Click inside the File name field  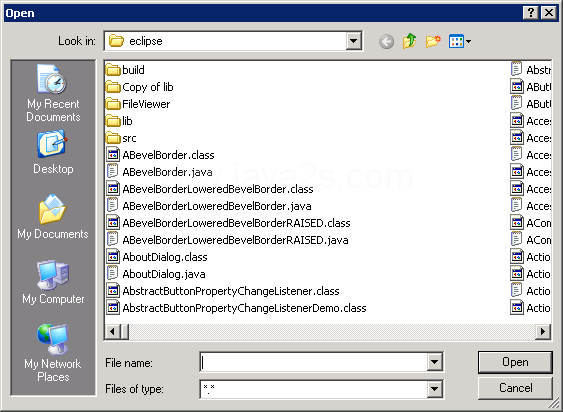[x=314, y=362]
